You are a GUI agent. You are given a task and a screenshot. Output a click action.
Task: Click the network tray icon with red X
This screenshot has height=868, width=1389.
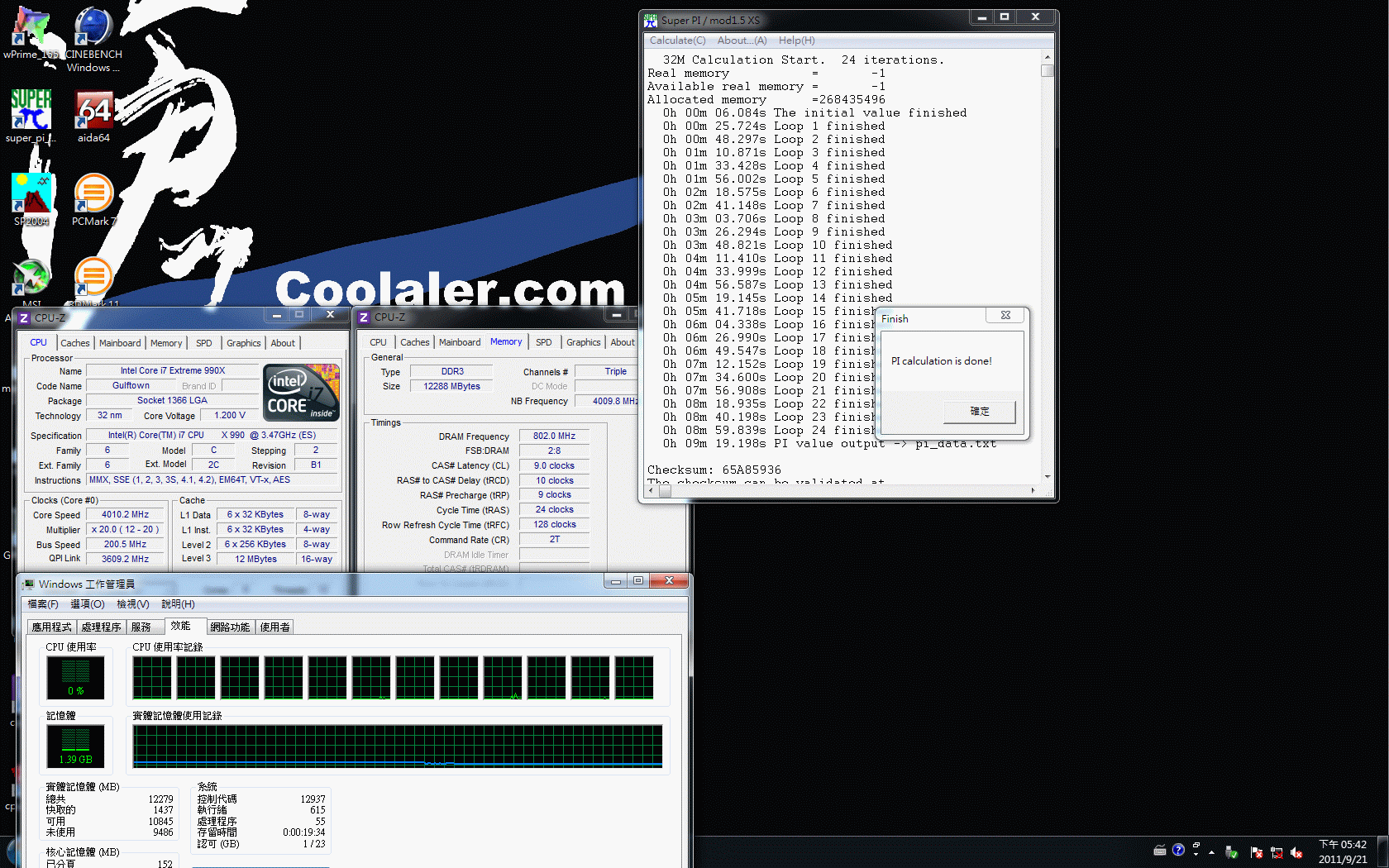(x=1277, y=852)
